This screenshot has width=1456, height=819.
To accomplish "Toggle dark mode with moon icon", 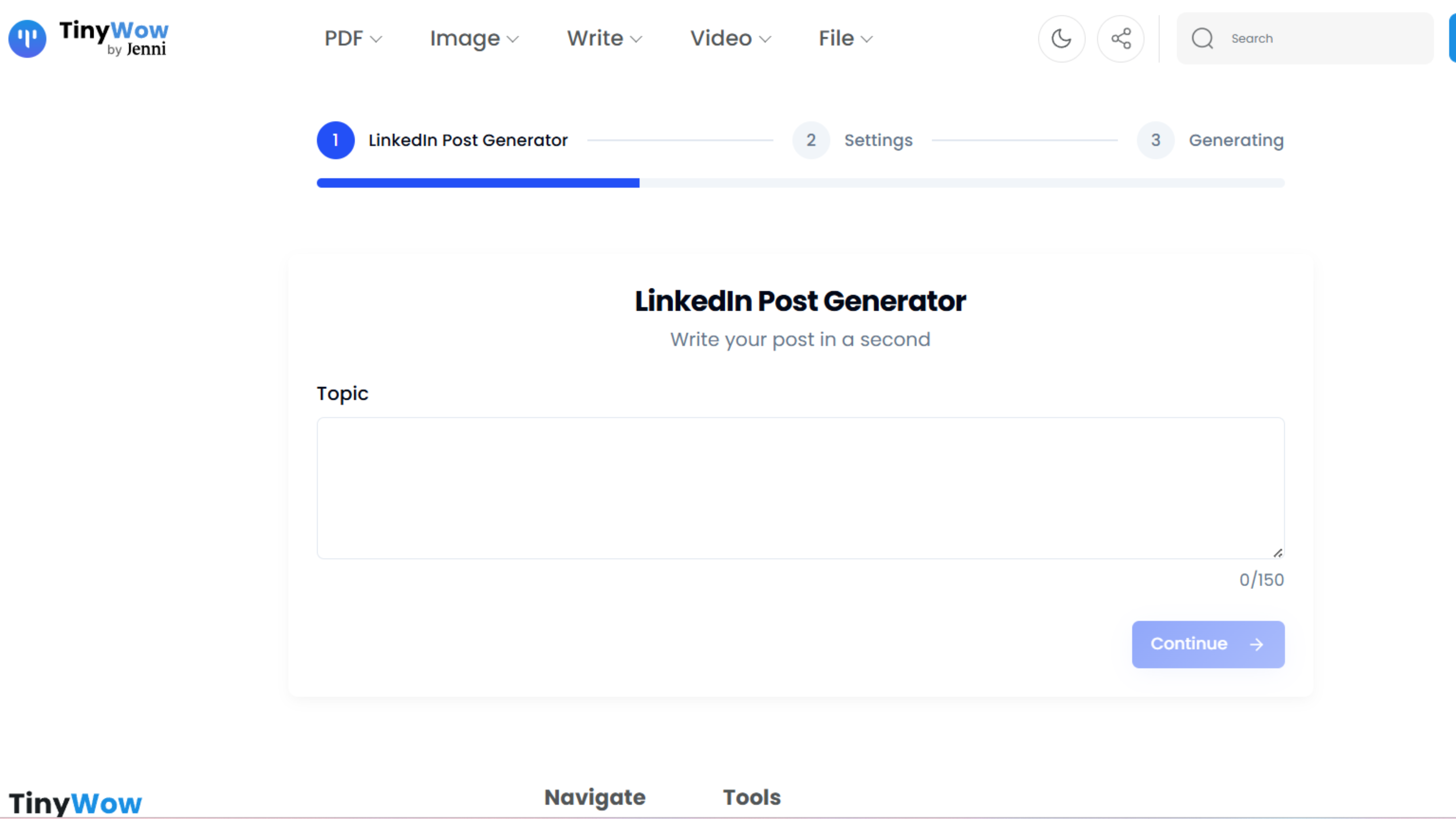I will (x=1061, y=39).
